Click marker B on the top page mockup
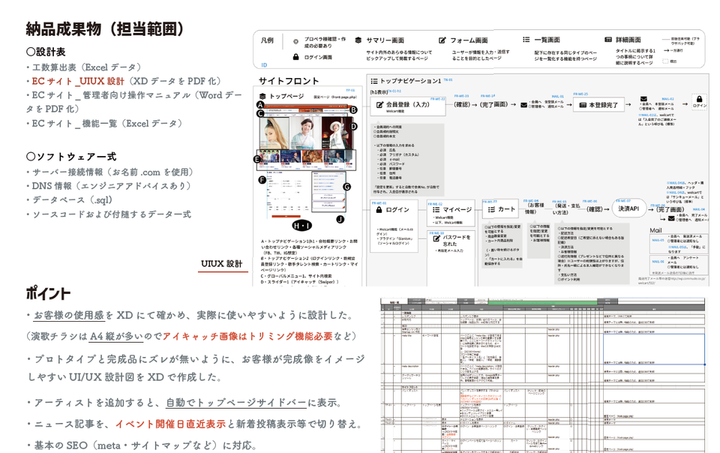The image size is (720, 453). 353,110
